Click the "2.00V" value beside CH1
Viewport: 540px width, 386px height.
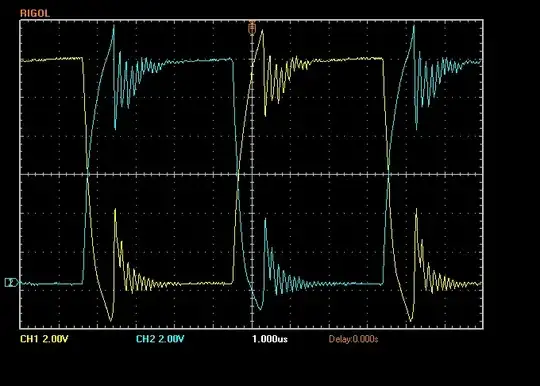55,339
